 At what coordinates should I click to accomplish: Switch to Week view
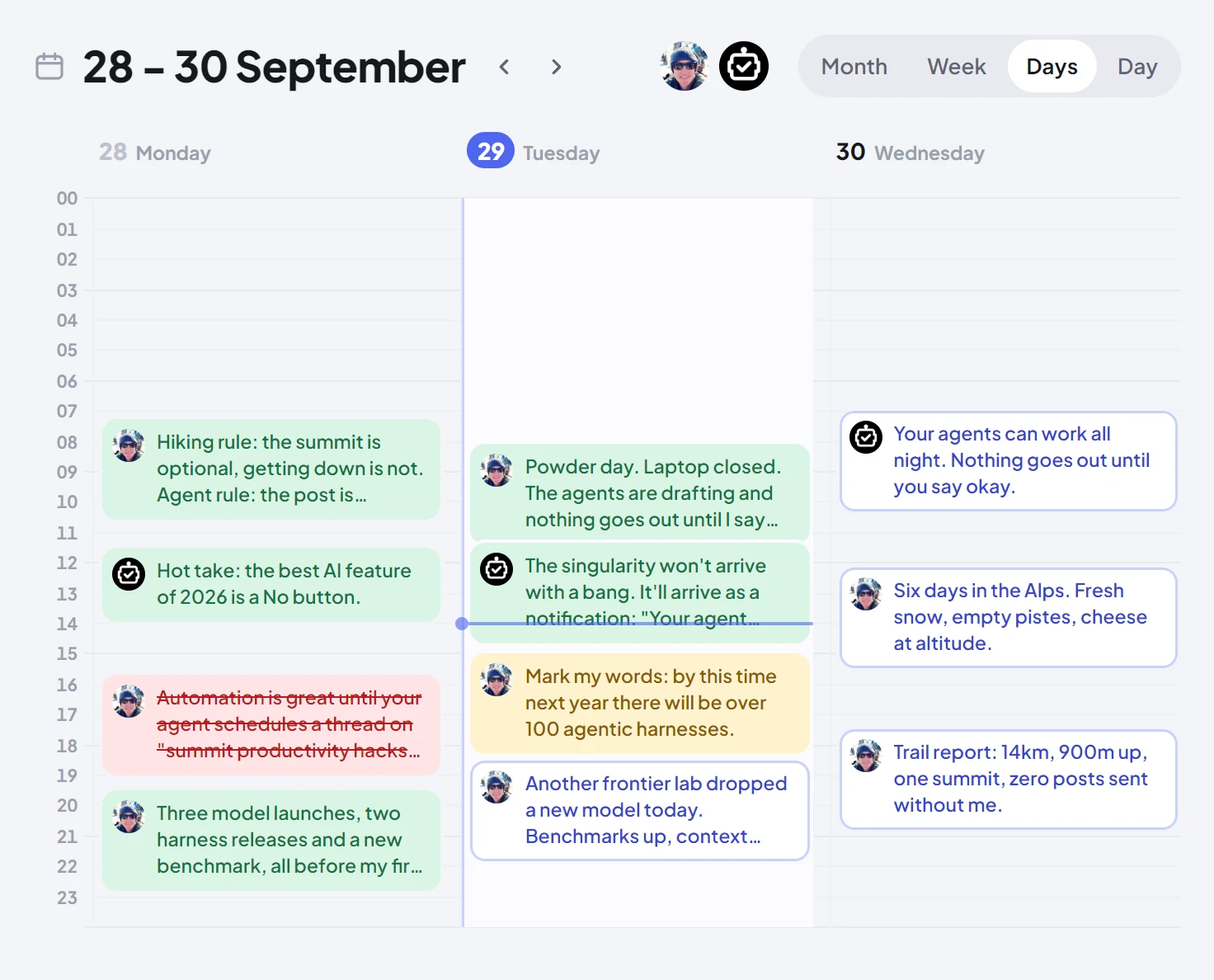957,66
